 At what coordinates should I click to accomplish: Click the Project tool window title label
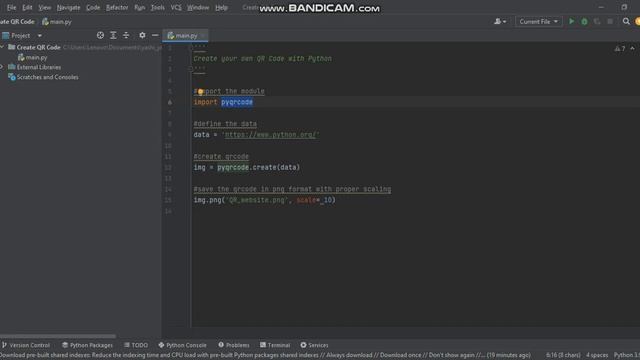point(20,36)
